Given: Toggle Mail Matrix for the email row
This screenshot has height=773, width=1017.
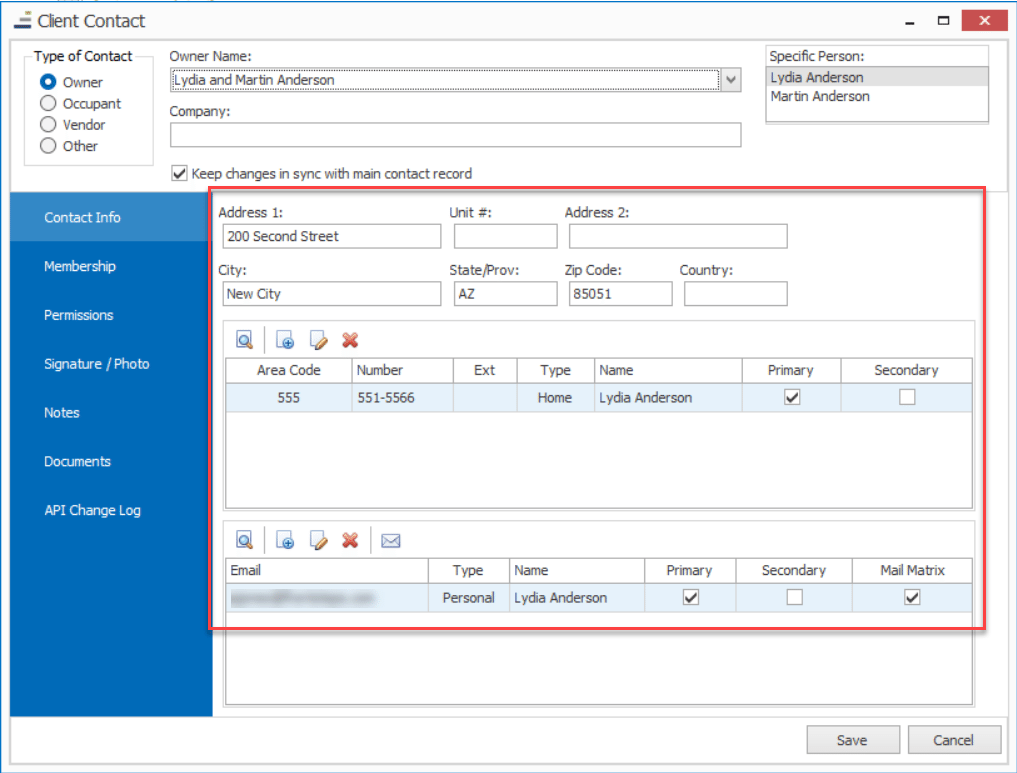Looking at the screenshot, I should tap(912, 597).
